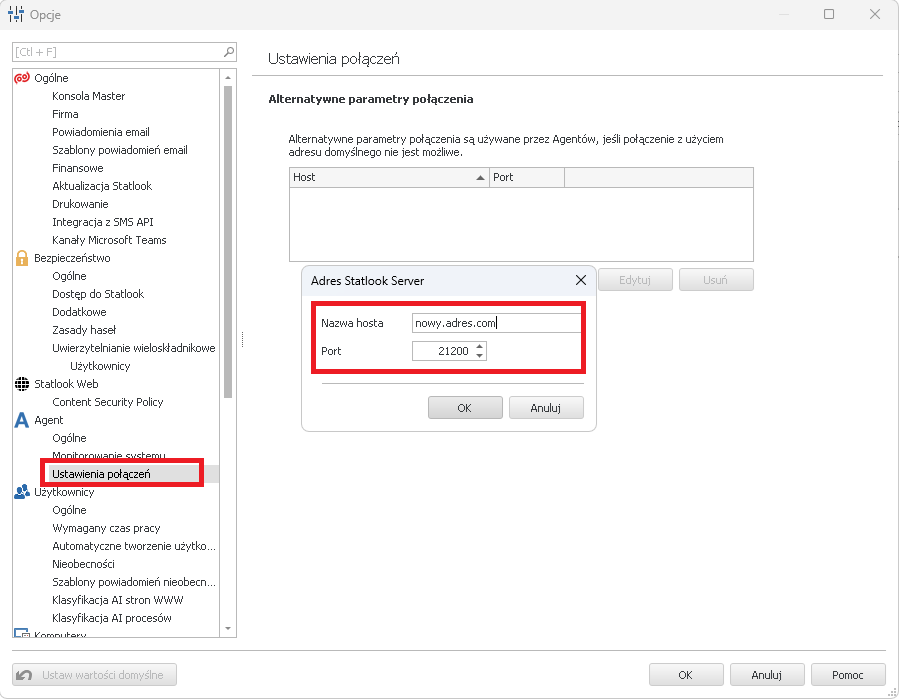Select Finansowe tree item

tap(78, 168)
